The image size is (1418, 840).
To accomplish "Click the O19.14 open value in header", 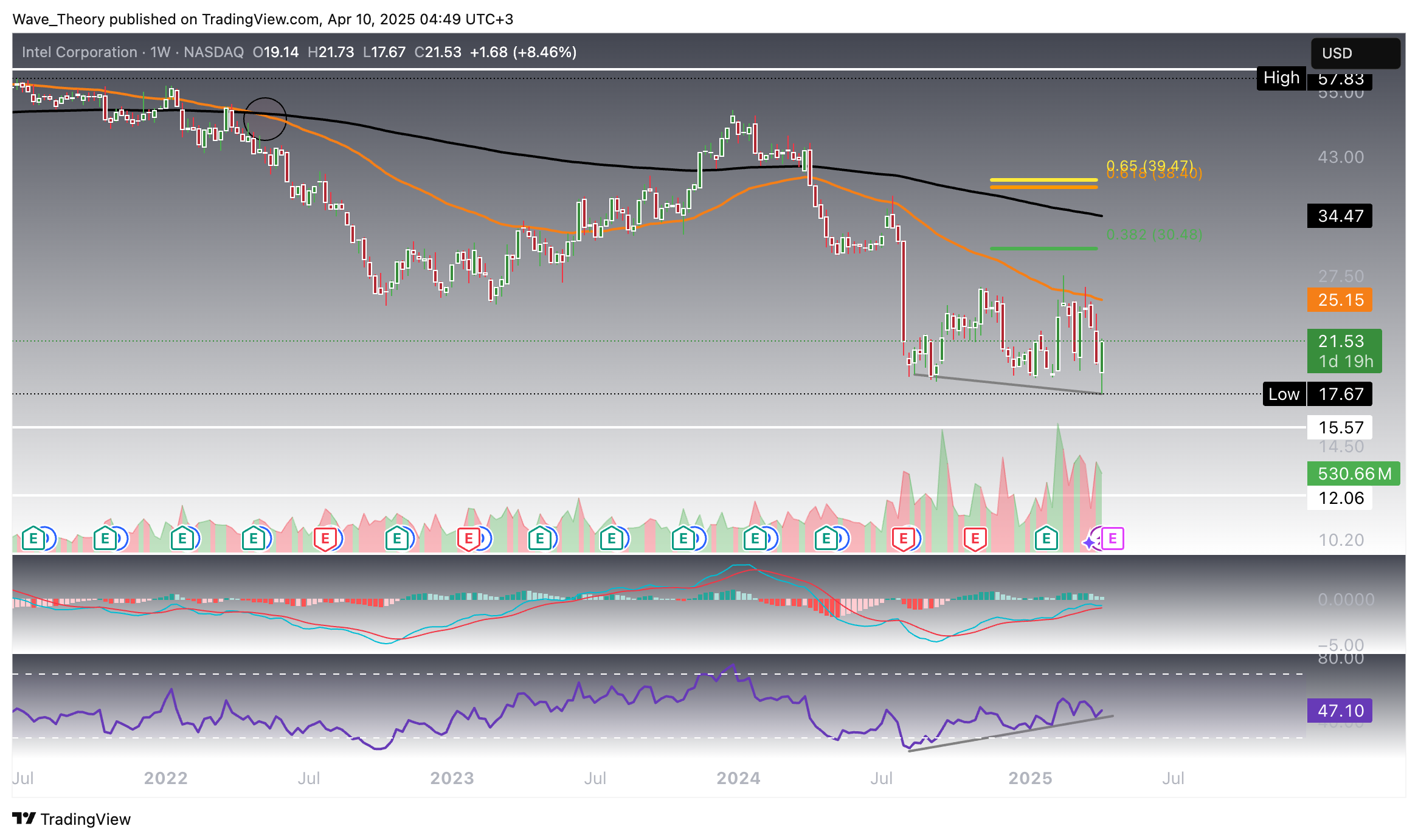I will click(275, 52).
